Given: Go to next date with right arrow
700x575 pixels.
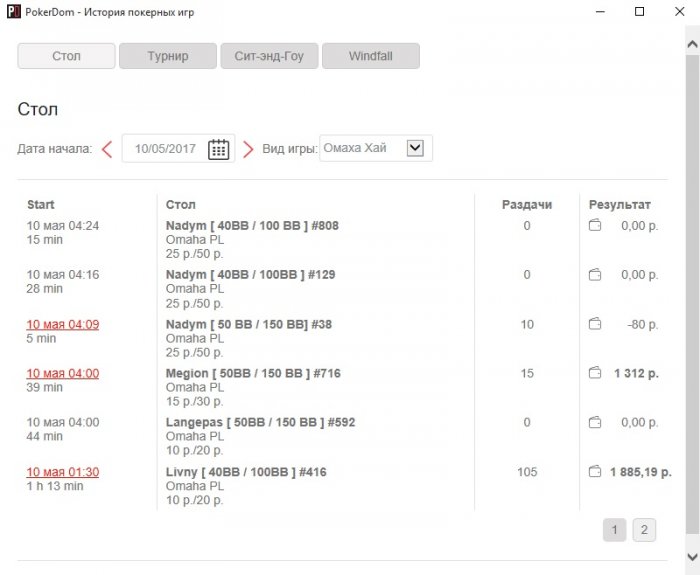Looking at the screenshot, I should (x=248, y=149).
